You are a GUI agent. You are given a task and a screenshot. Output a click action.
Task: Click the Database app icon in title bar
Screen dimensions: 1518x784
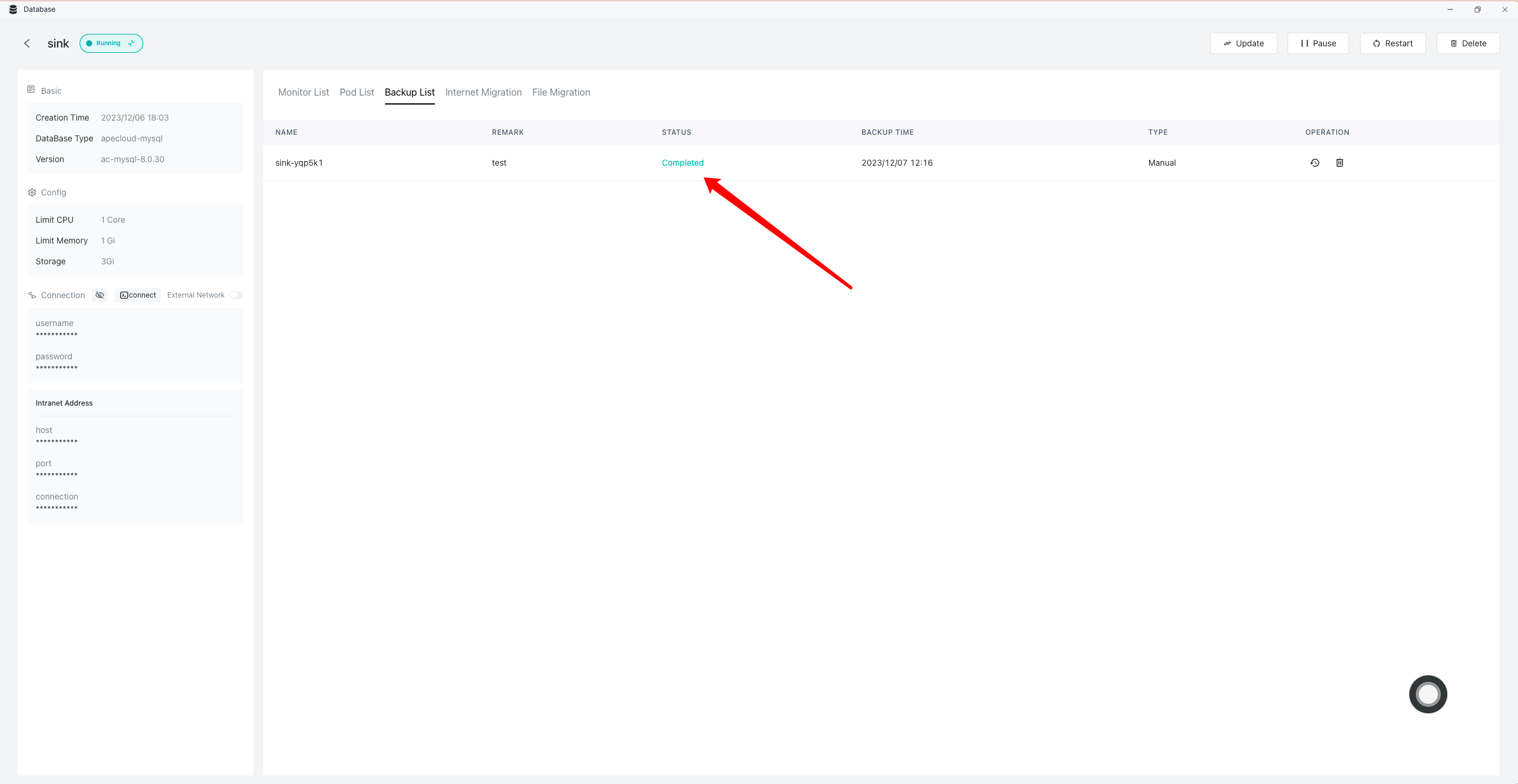pyautogui.click(x=13, y=10)
